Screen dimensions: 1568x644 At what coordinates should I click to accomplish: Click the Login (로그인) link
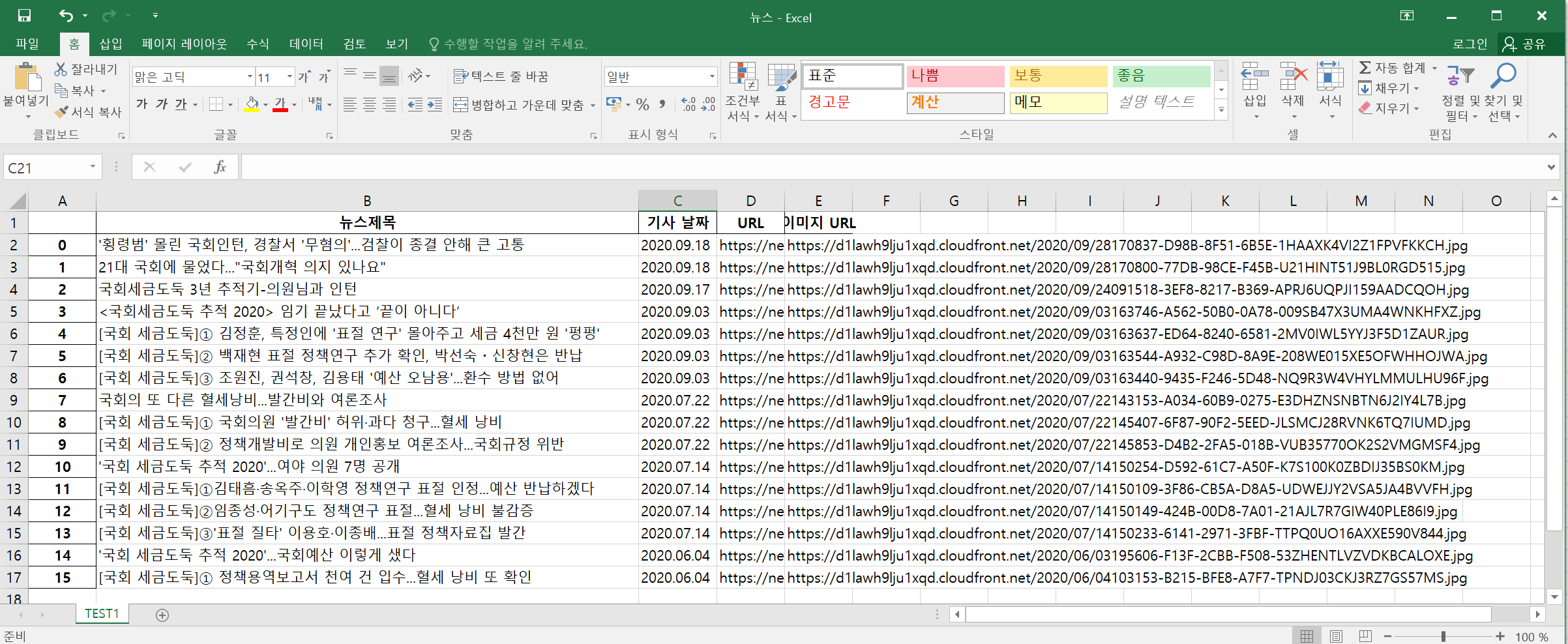click(x=1470, y=44)
